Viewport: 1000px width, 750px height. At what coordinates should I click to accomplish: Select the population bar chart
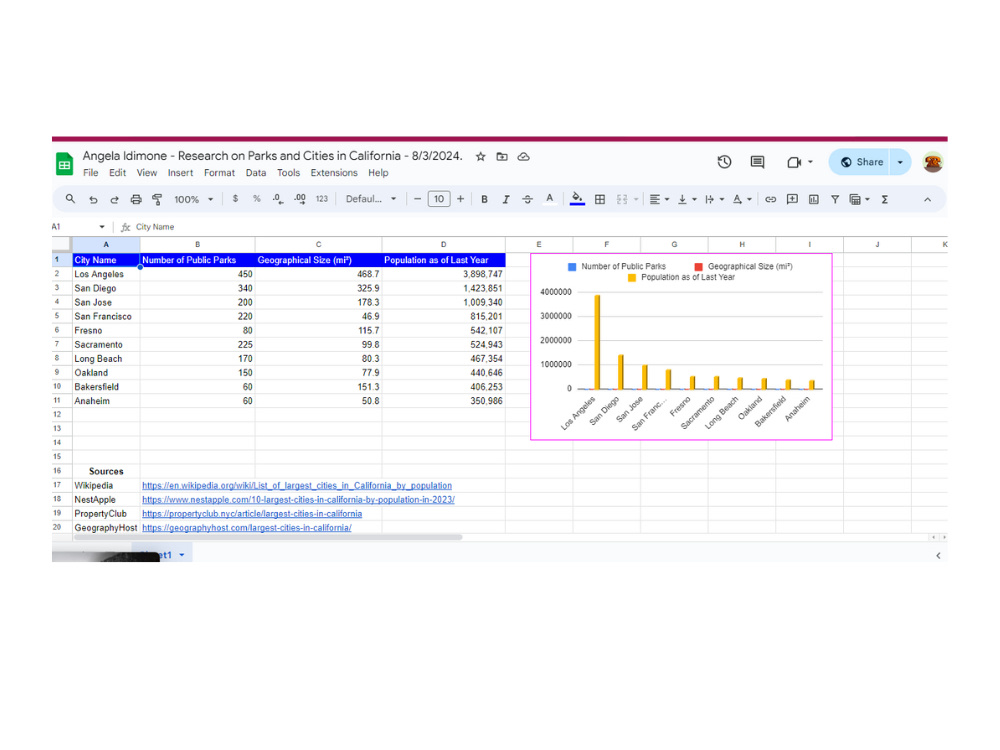[681, 346]
